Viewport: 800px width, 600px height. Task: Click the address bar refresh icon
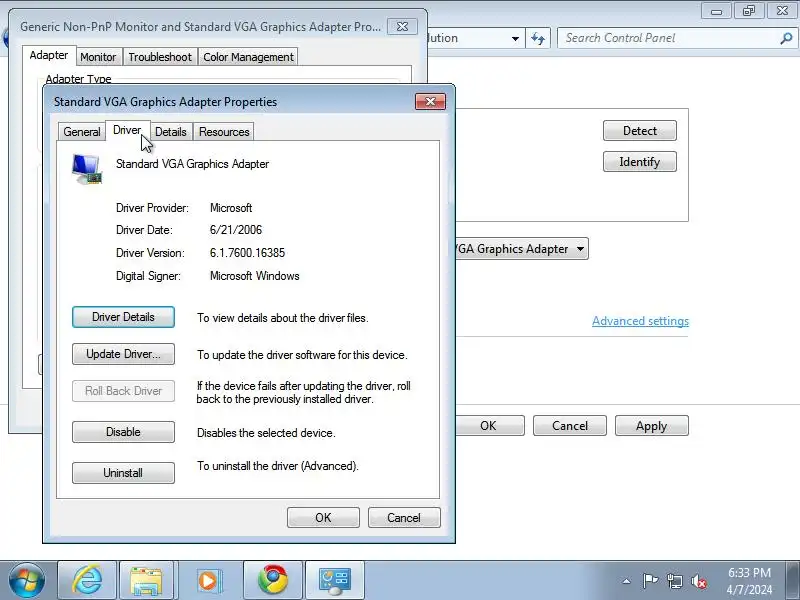pos(538,38)
